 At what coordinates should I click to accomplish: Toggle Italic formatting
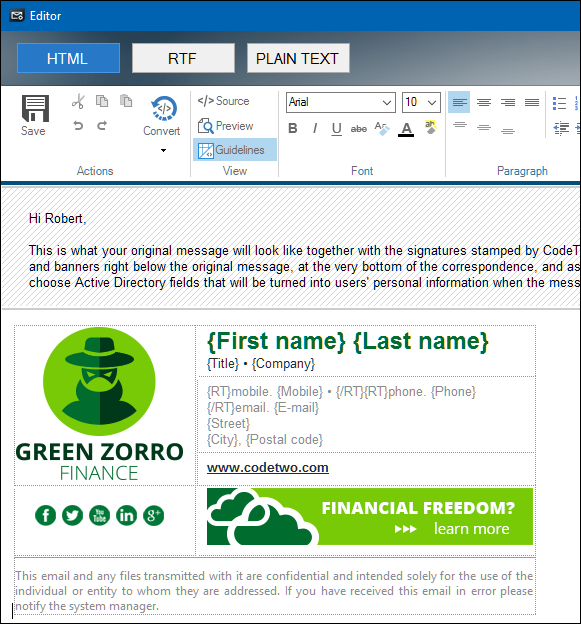coord(315,128)
